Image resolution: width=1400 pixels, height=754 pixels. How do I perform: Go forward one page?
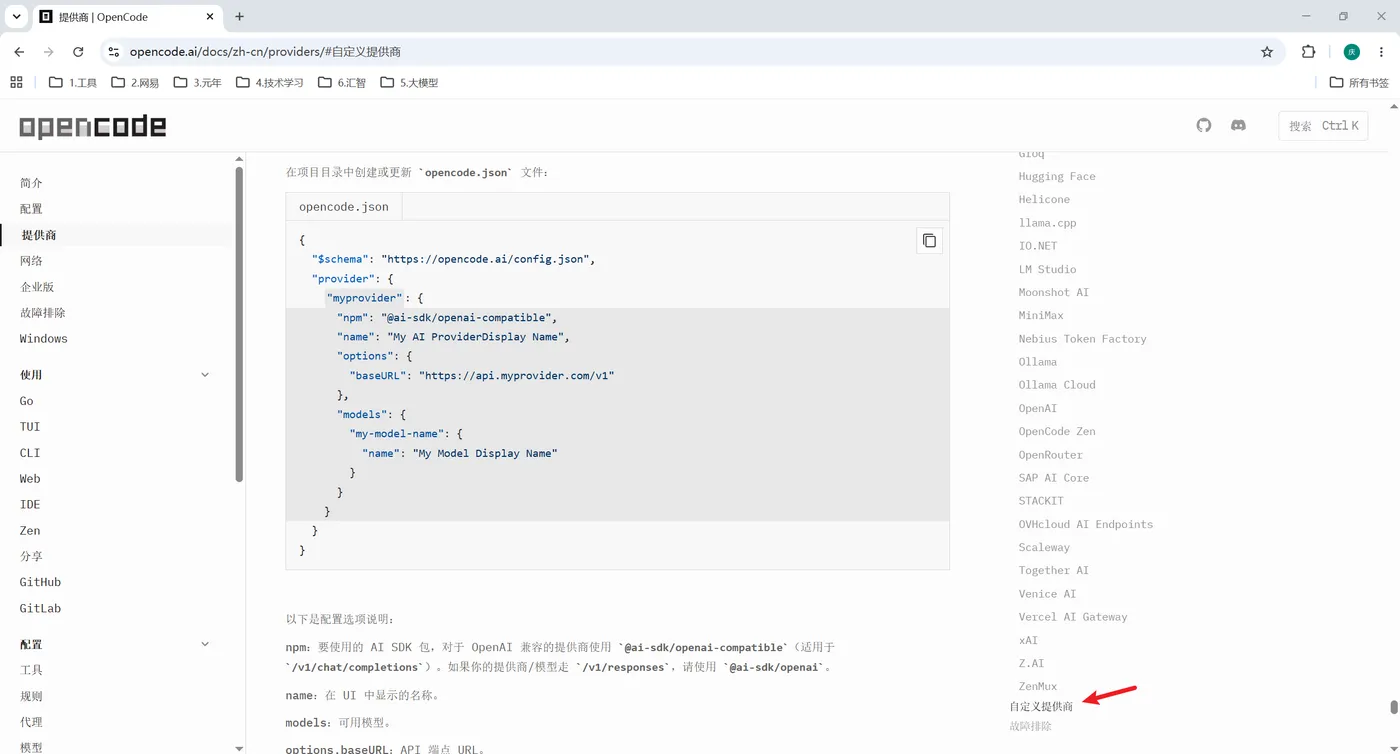pos(48,52)
